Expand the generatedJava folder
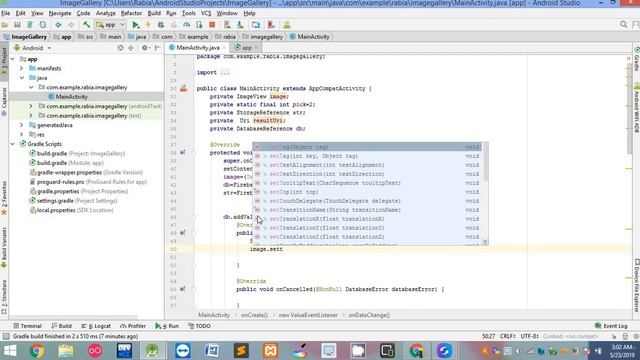 point(22,125)
